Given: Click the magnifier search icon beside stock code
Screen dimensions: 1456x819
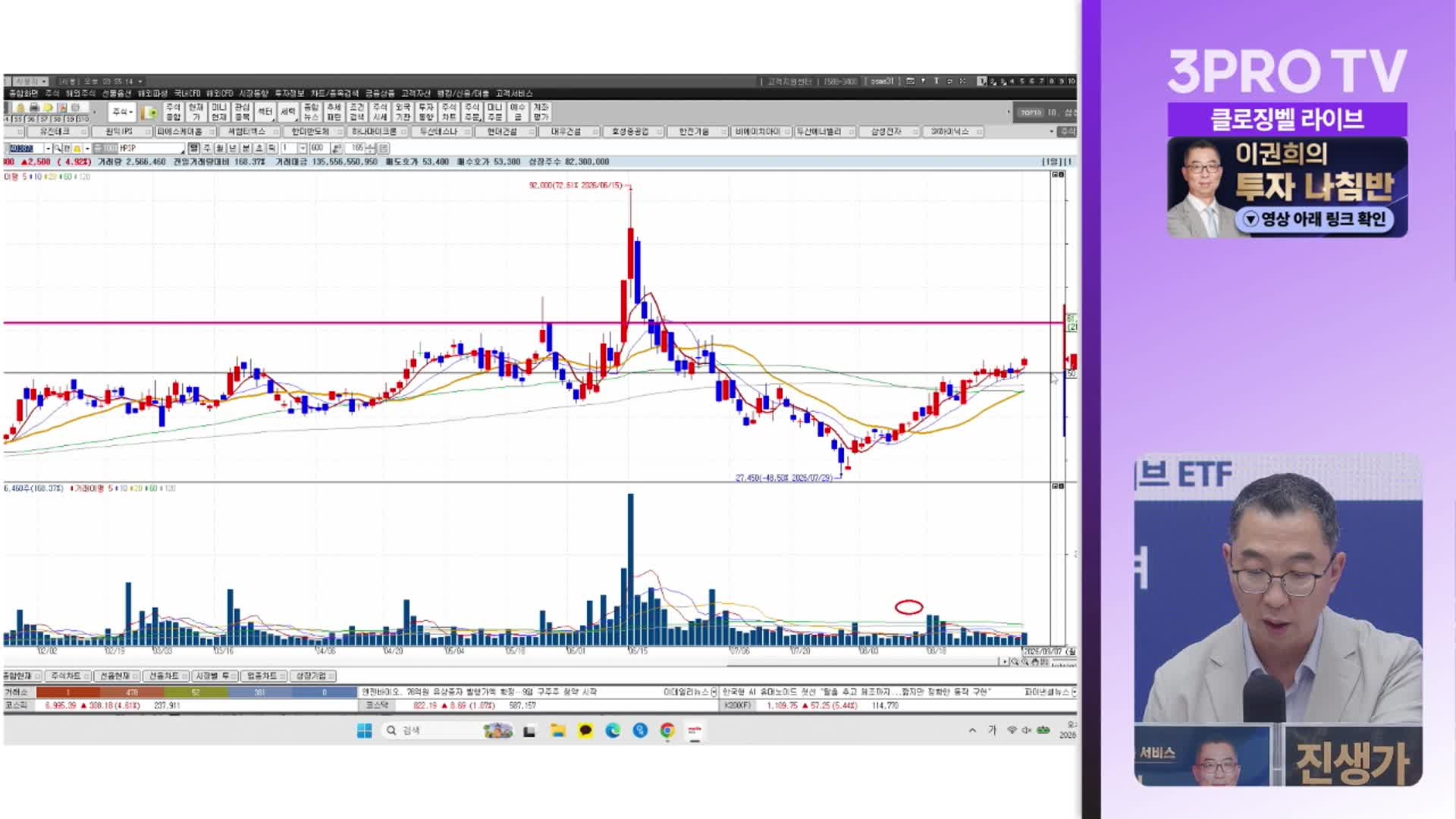Looking at the screenshot, I should point(58,149).
